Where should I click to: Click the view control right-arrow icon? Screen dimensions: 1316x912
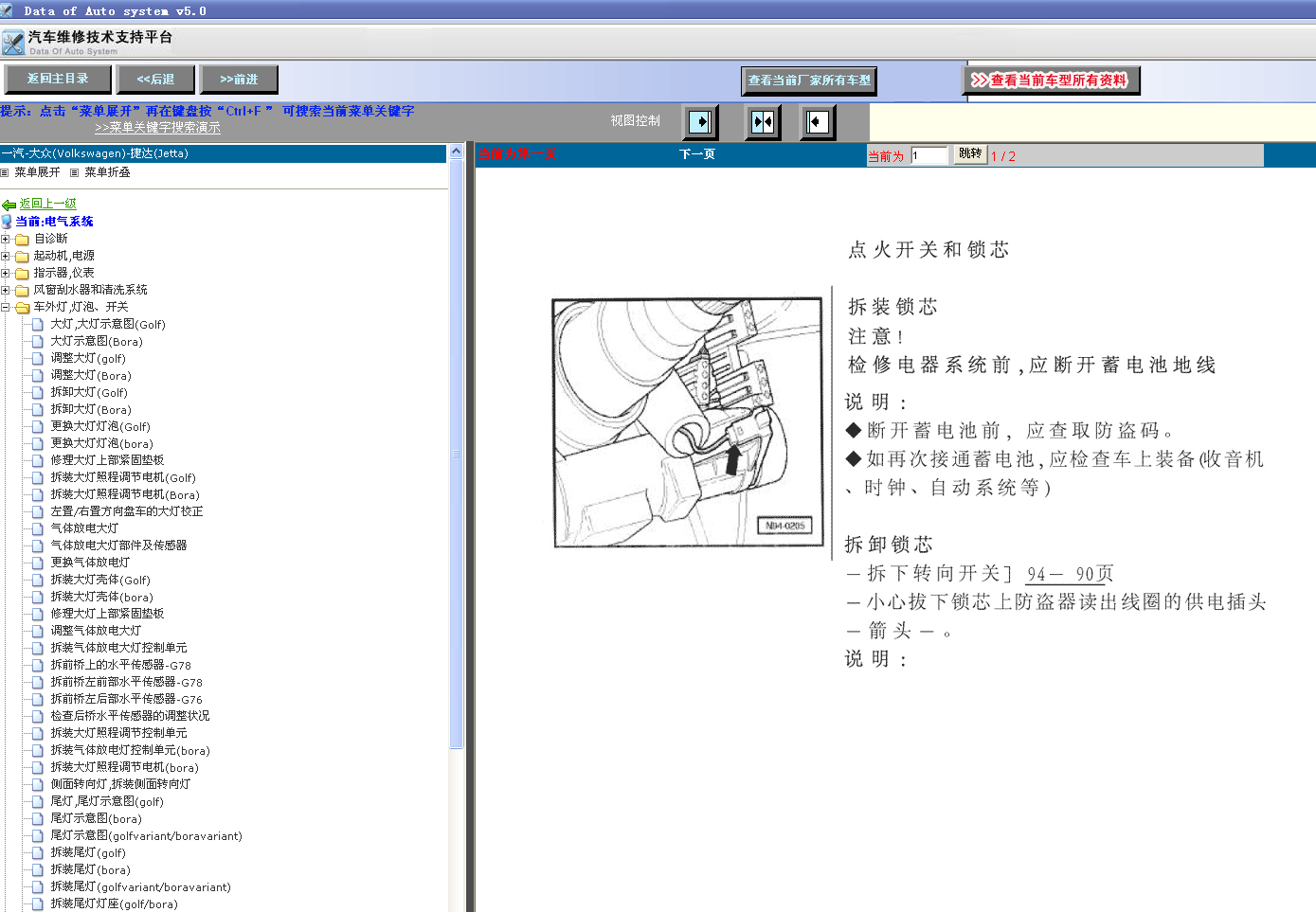click(701, 122)
